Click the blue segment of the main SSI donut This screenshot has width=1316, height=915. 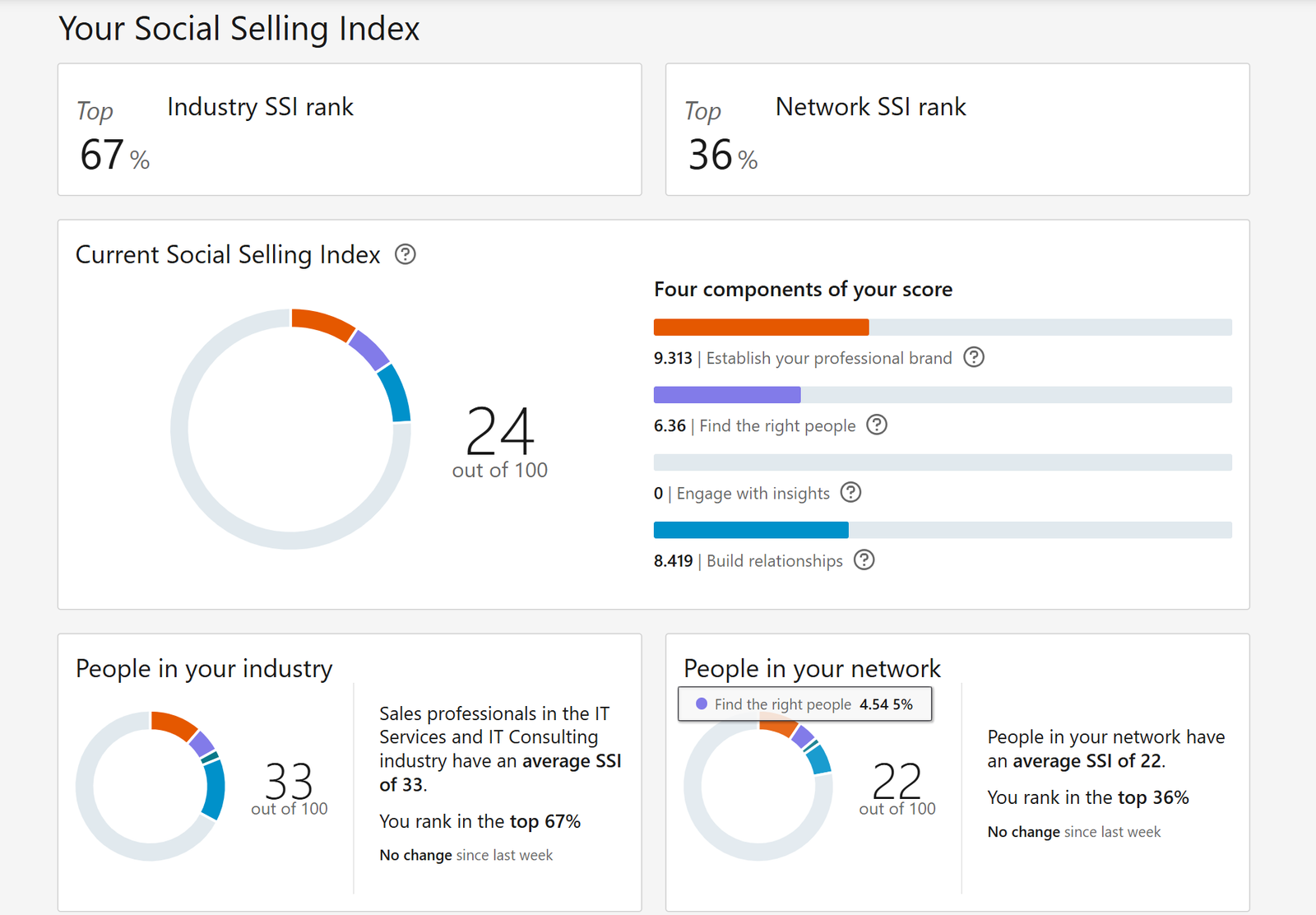(396, 394)
